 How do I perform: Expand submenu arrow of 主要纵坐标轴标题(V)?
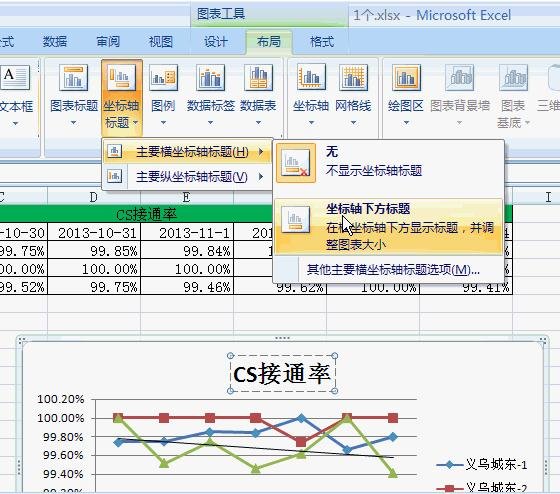[x=261, y=176]
